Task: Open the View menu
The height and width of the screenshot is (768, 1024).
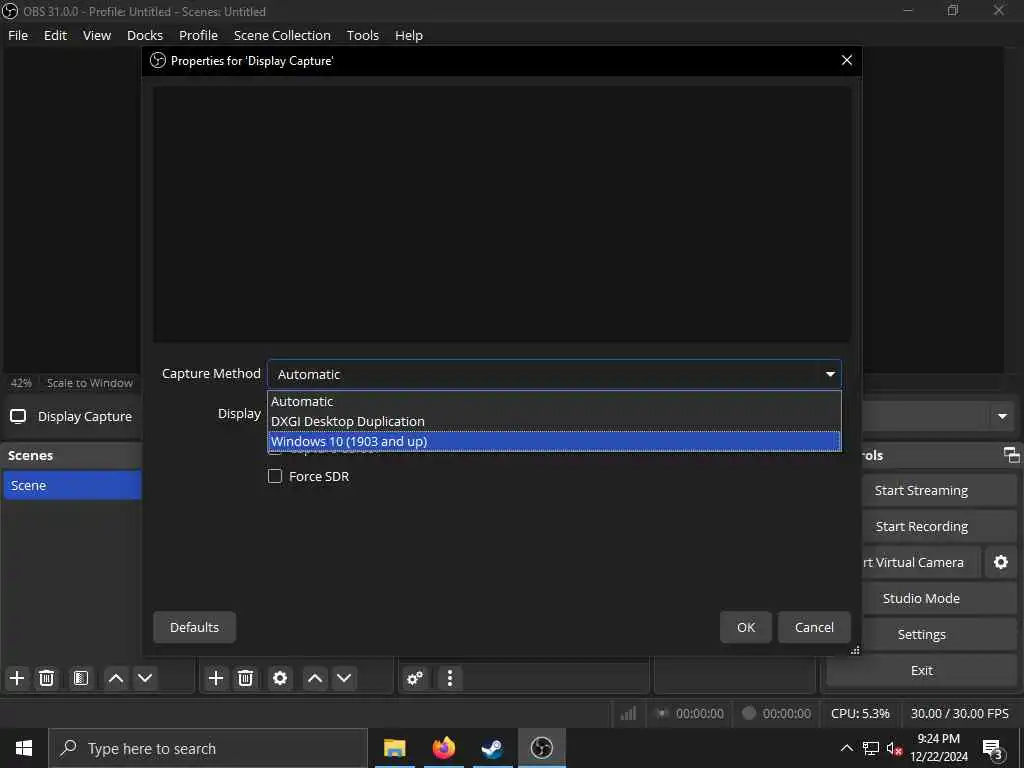Action: click(x=97, y=35)
